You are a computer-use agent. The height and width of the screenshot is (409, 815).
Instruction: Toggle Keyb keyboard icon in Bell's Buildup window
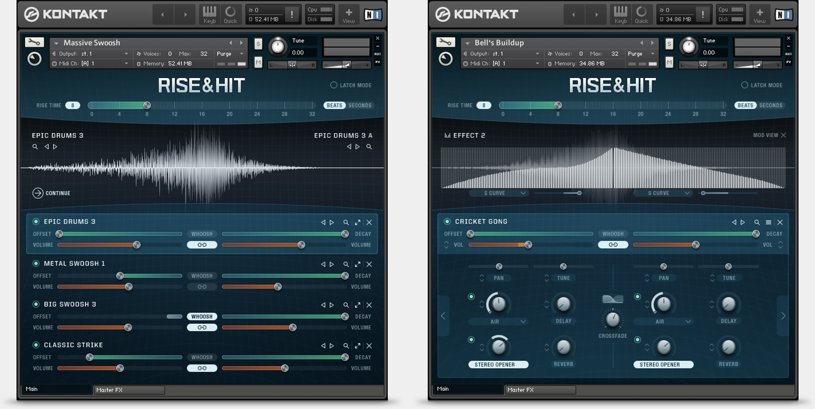tap(621, 14)
